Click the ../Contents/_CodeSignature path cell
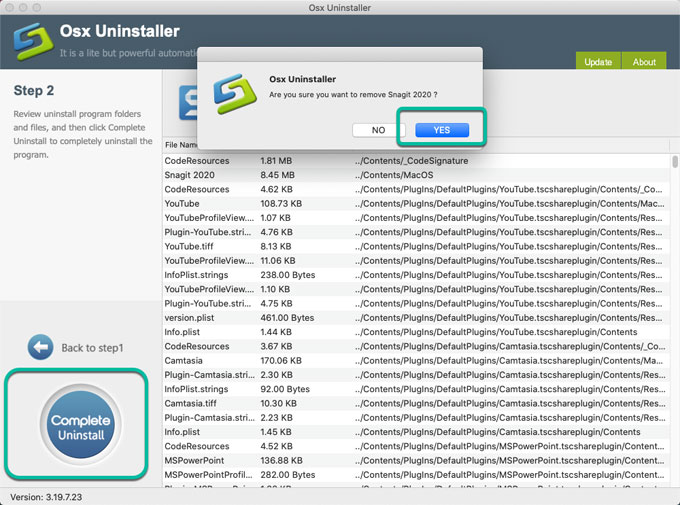 (411, 161)
